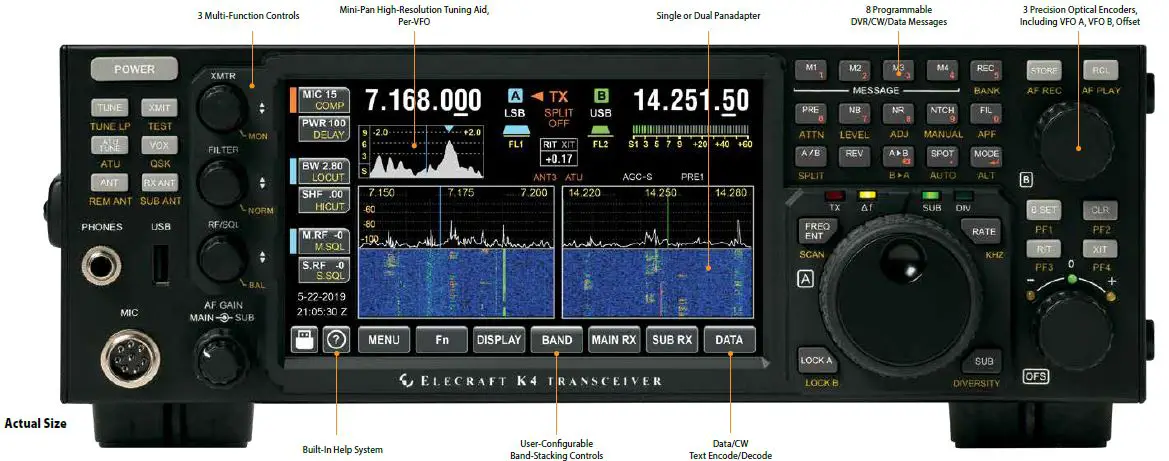Toggle the XIT PF4 button
The width and height of the screenshot is (1169, 461).
pyautogui.click(x=1101, y=248)
